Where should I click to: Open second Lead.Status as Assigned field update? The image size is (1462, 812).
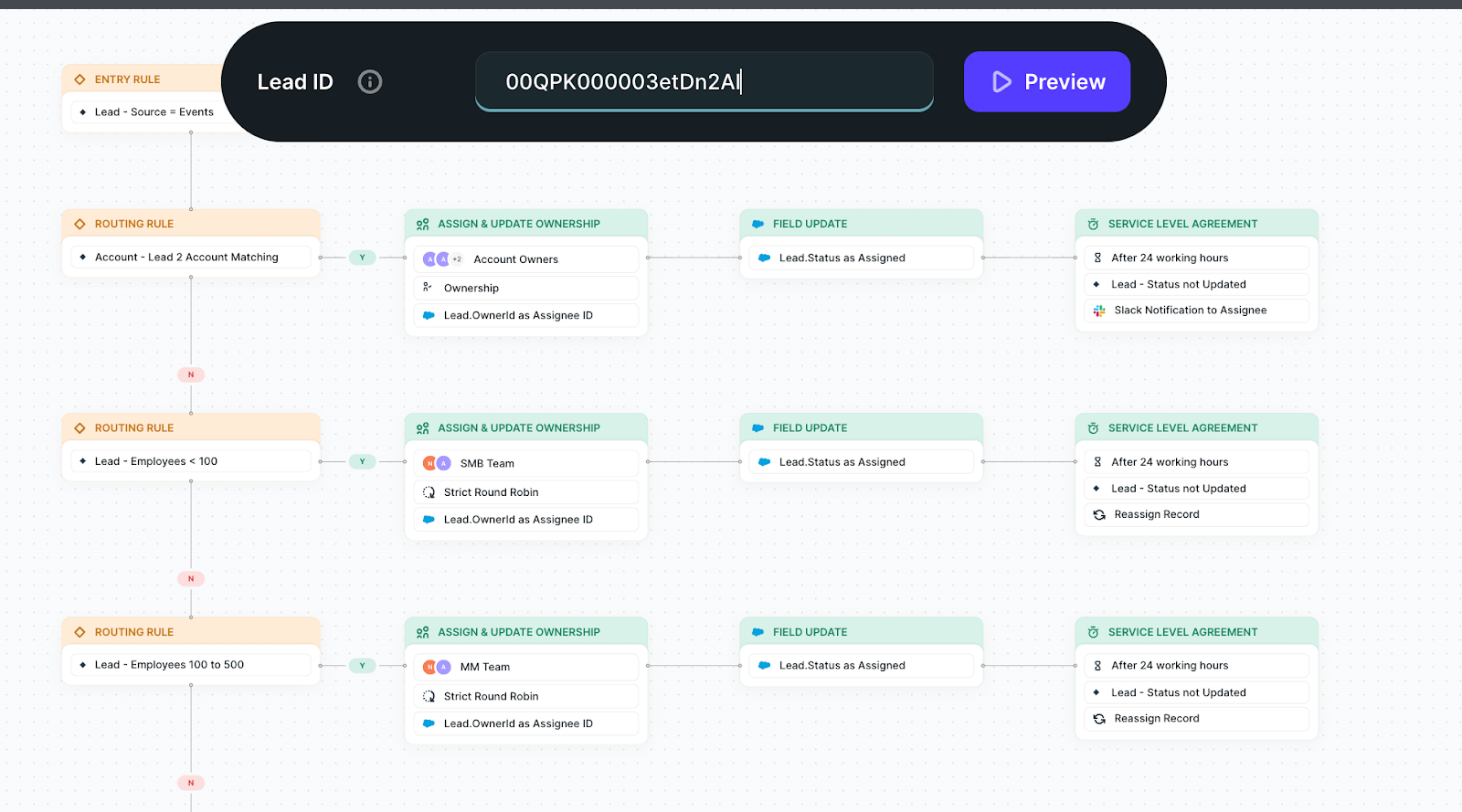click(x=862, y=462)
